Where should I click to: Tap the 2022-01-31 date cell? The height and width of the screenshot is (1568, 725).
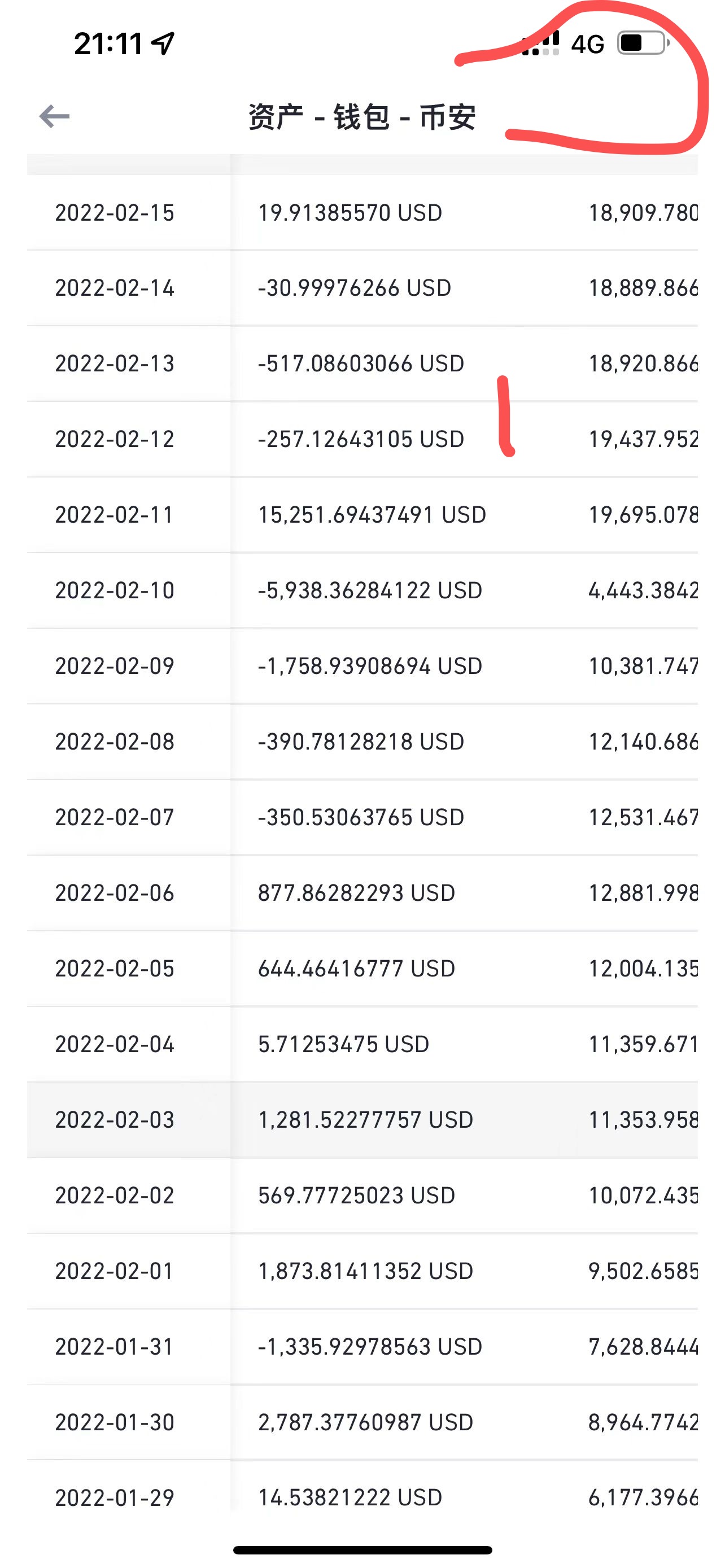tap(115, 1346)
